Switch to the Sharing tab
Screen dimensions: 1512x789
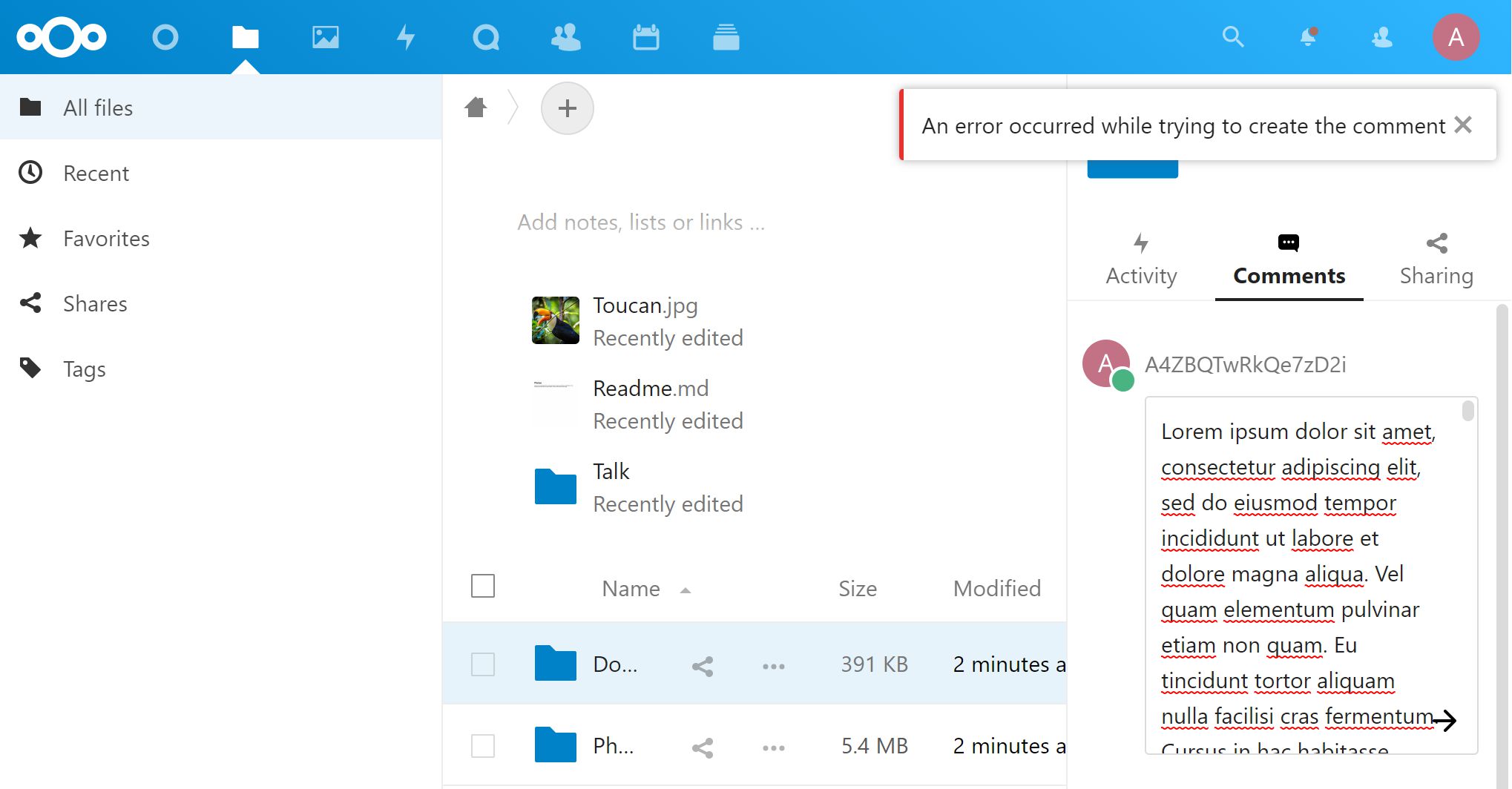[1436, 258]
